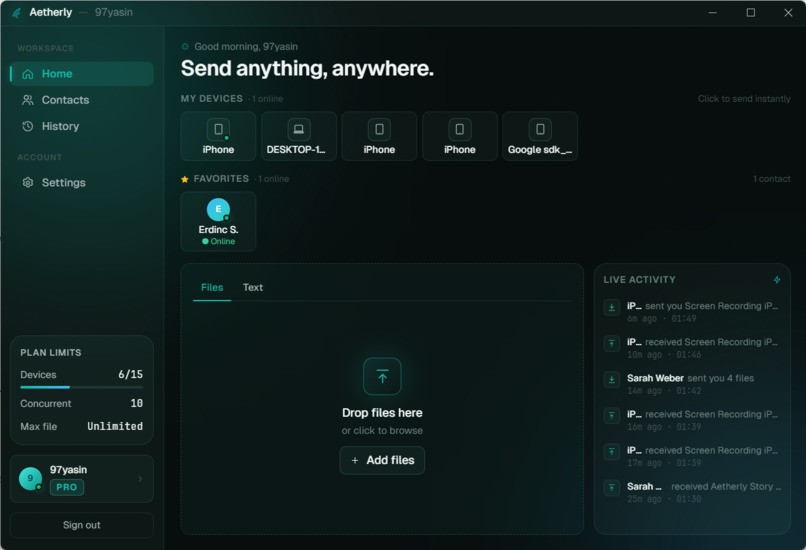
Task: Click the PLAN LIMITS heading
Action: (x=51, y=353)
